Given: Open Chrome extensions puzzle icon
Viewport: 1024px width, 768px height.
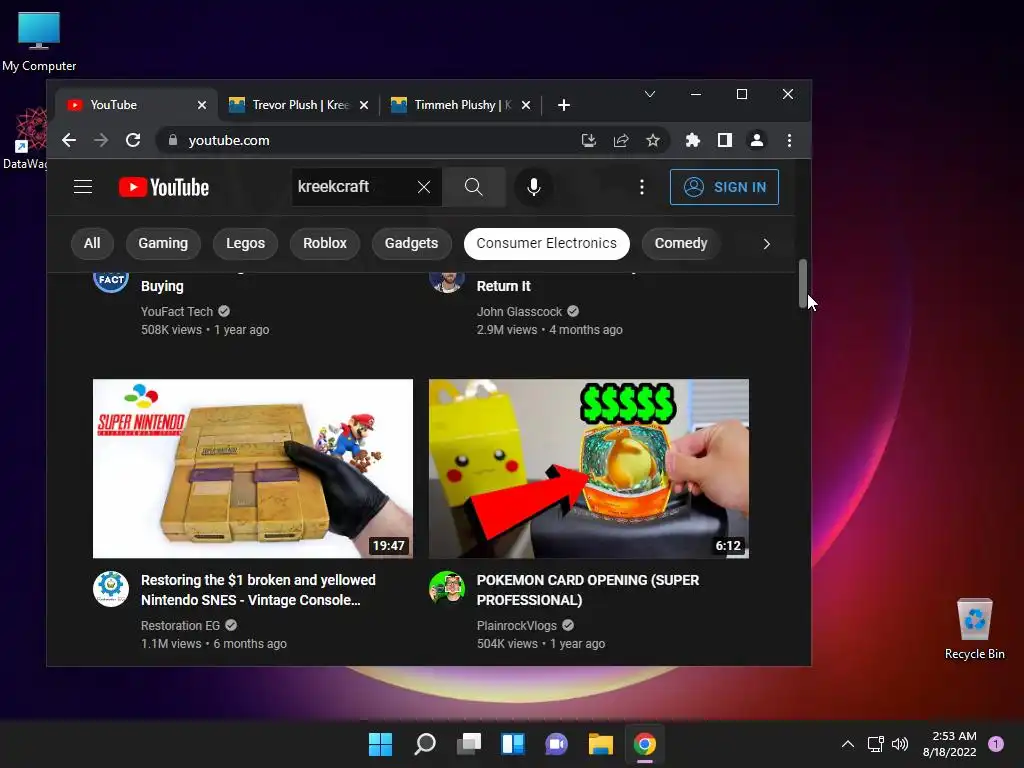Looking at the screenshot, I should pos(693,140).
